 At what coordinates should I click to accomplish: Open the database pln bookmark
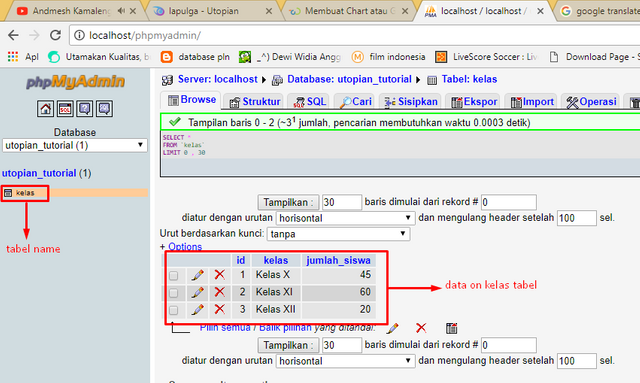point(195,57)
